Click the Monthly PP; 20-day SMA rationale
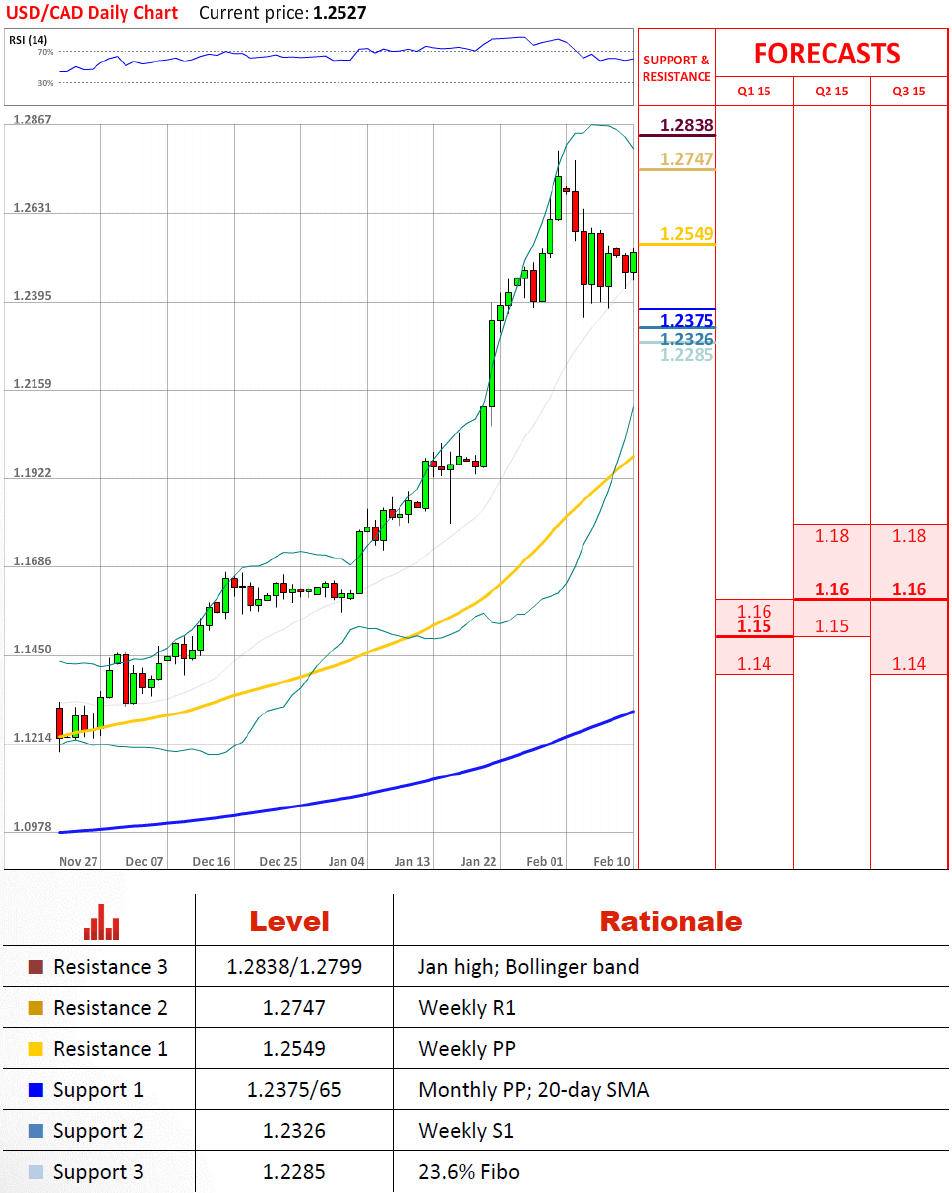952x1193 pixels. pyautogui.click(x=533, y=1090)
